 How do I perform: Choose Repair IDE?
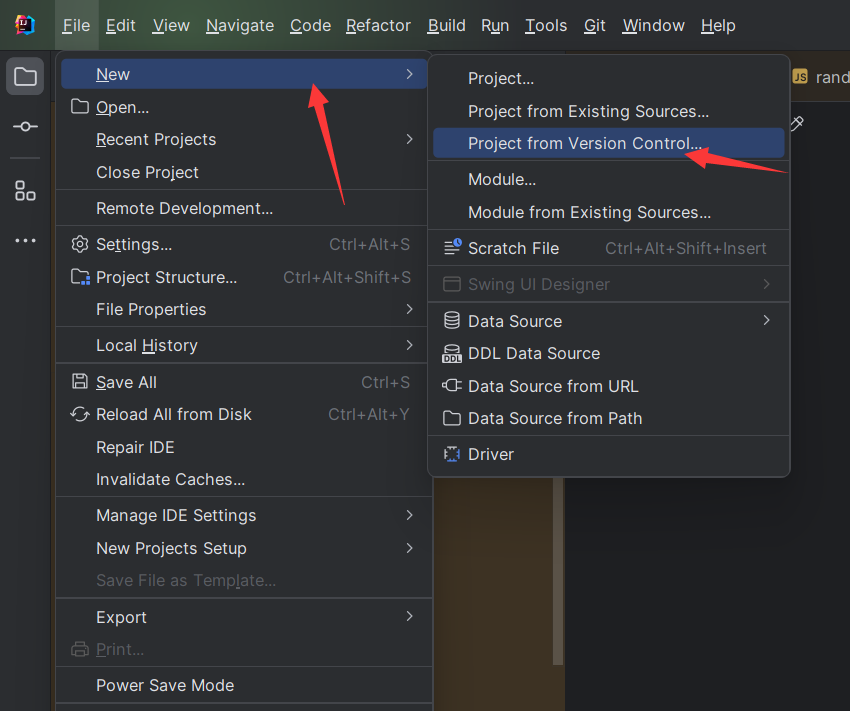(x=244, y=447)
